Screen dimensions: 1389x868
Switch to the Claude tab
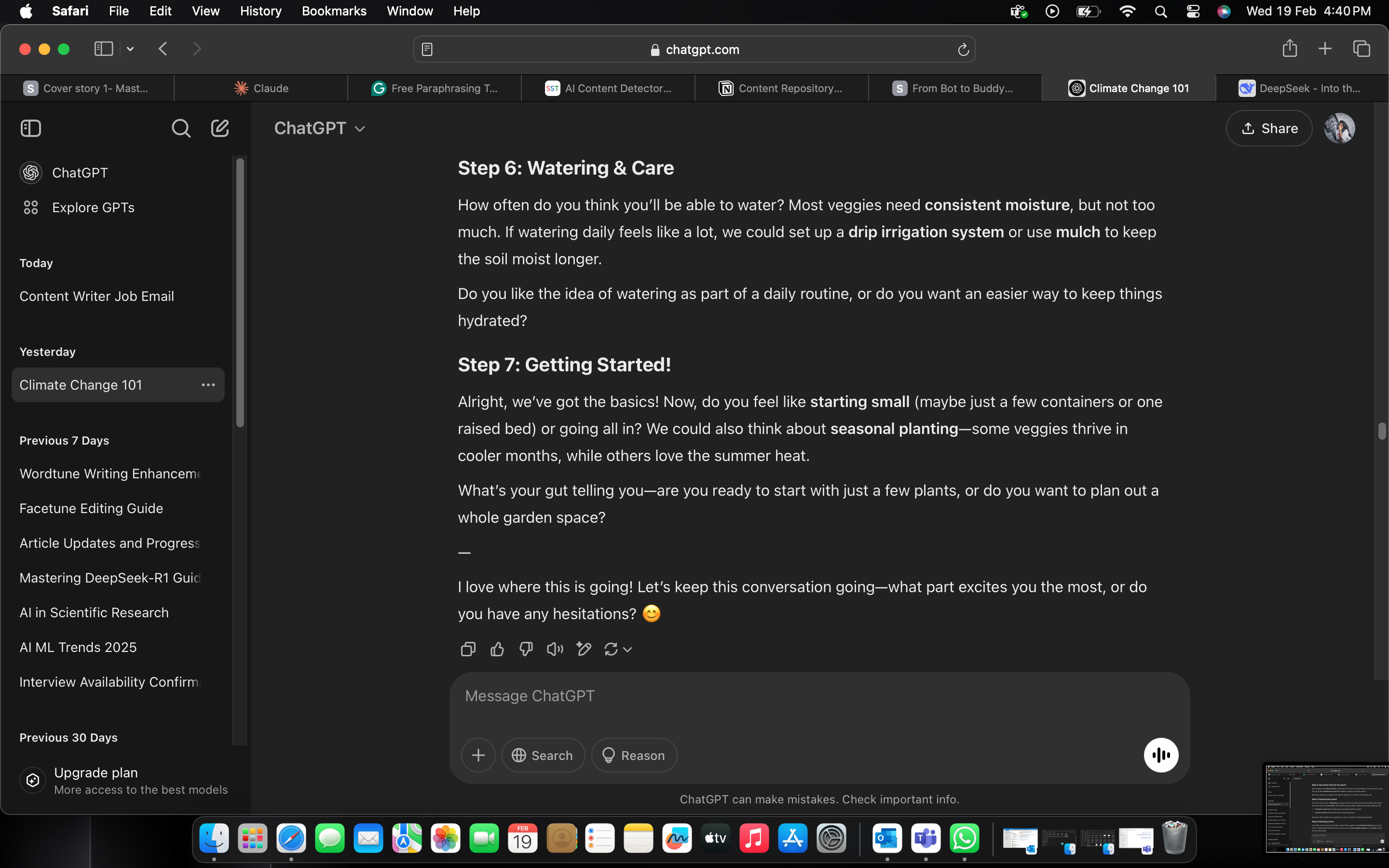(261, 88)
